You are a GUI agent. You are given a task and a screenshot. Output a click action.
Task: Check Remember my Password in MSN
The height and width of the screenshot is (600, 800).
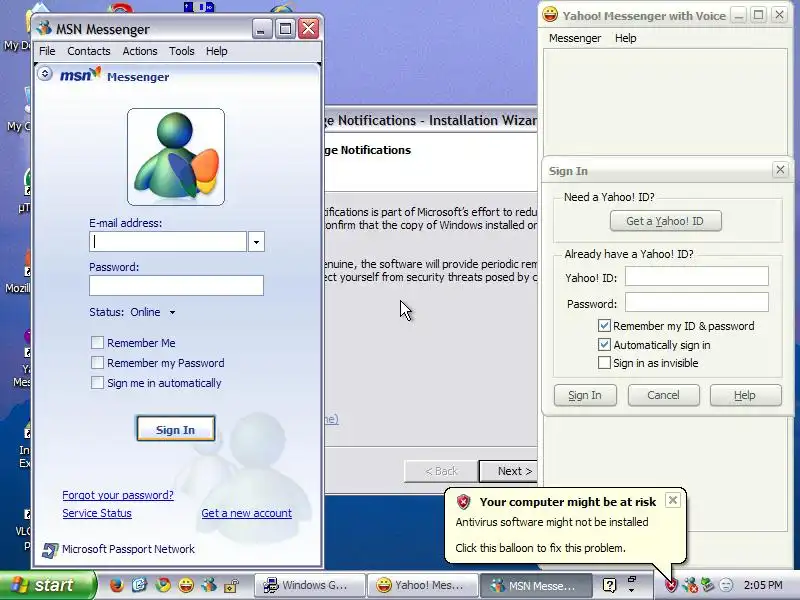97,362
